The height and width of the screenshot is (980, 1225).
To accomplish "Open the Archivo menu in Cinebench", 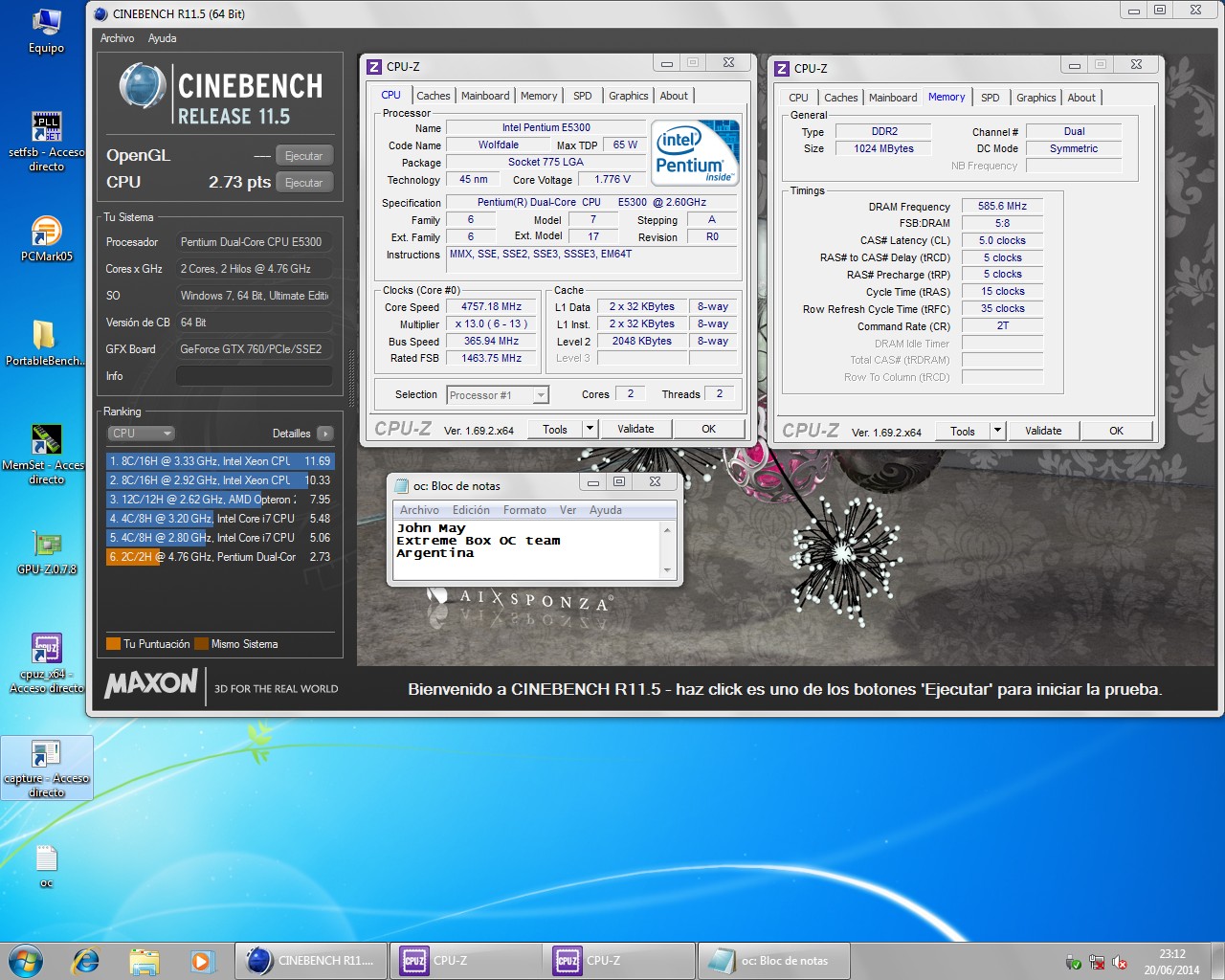I will [x=117, y=38].
